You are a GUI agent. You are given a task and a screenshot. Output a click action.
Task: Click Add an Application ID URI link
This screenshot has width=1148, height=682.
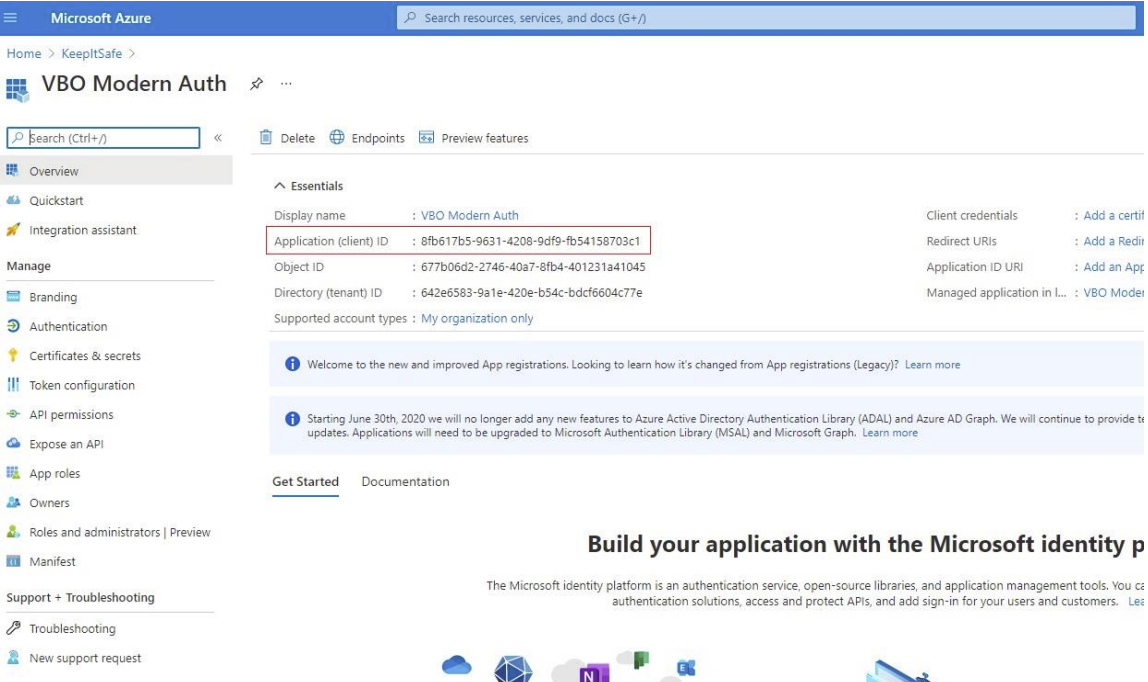[1113, 266]
